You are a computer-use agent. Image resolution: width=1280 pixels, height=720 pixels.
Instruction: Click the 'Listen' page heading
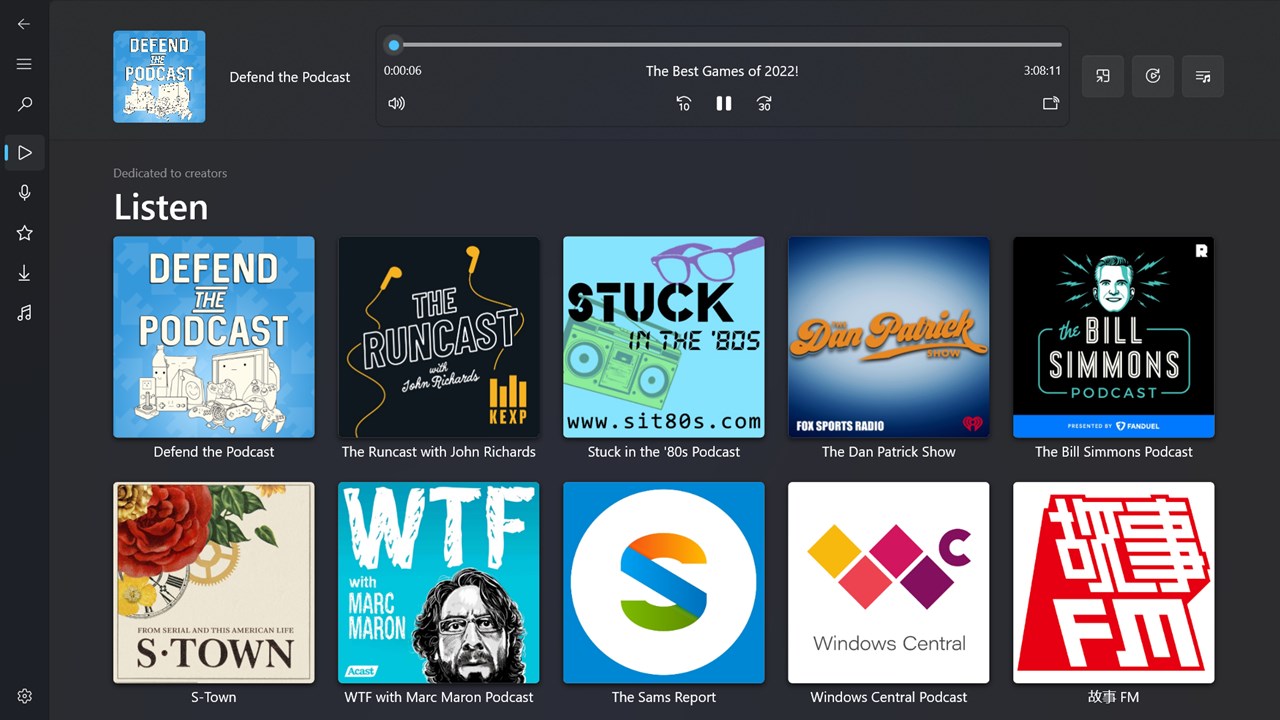tap(161, 207)
